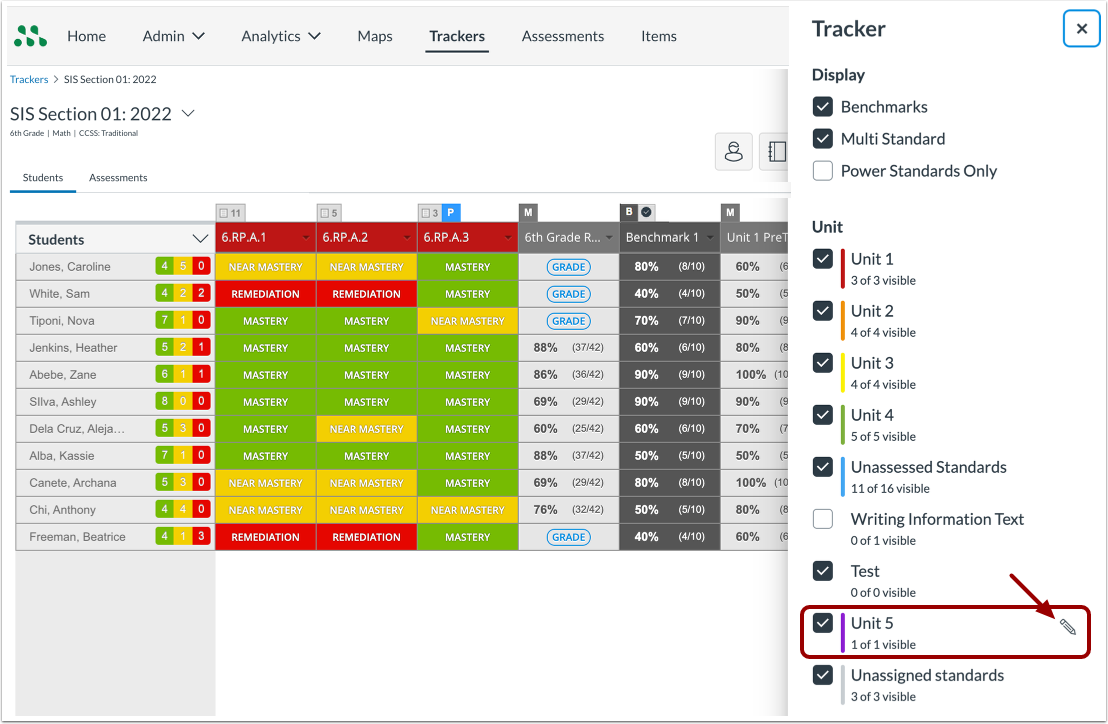Image resolution: width=1108 pixels, height=724 pixels.
Task: Click Zane Abebe's Benchmark 1 90% score
Action: 669,374
